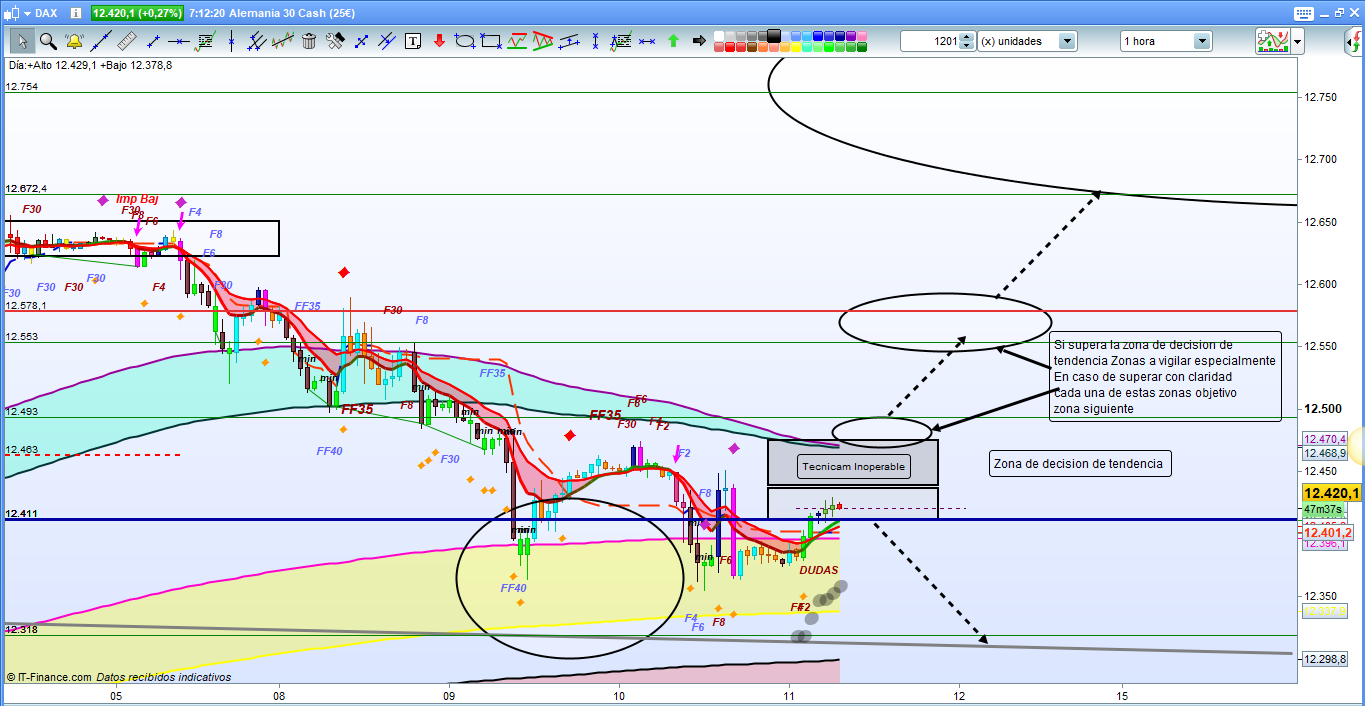
Task: Select the text annotation tool
Action: (x=413, y=41)
